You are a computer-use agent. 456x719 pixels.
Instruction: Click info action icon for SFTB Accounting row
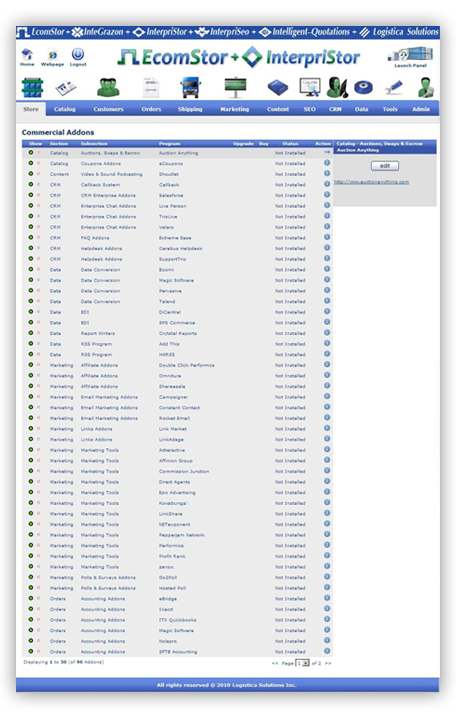[327, 651]
